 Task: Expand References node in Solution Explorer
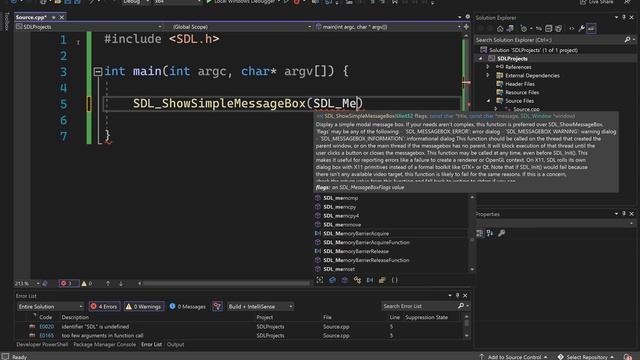(x=487, y=67)
